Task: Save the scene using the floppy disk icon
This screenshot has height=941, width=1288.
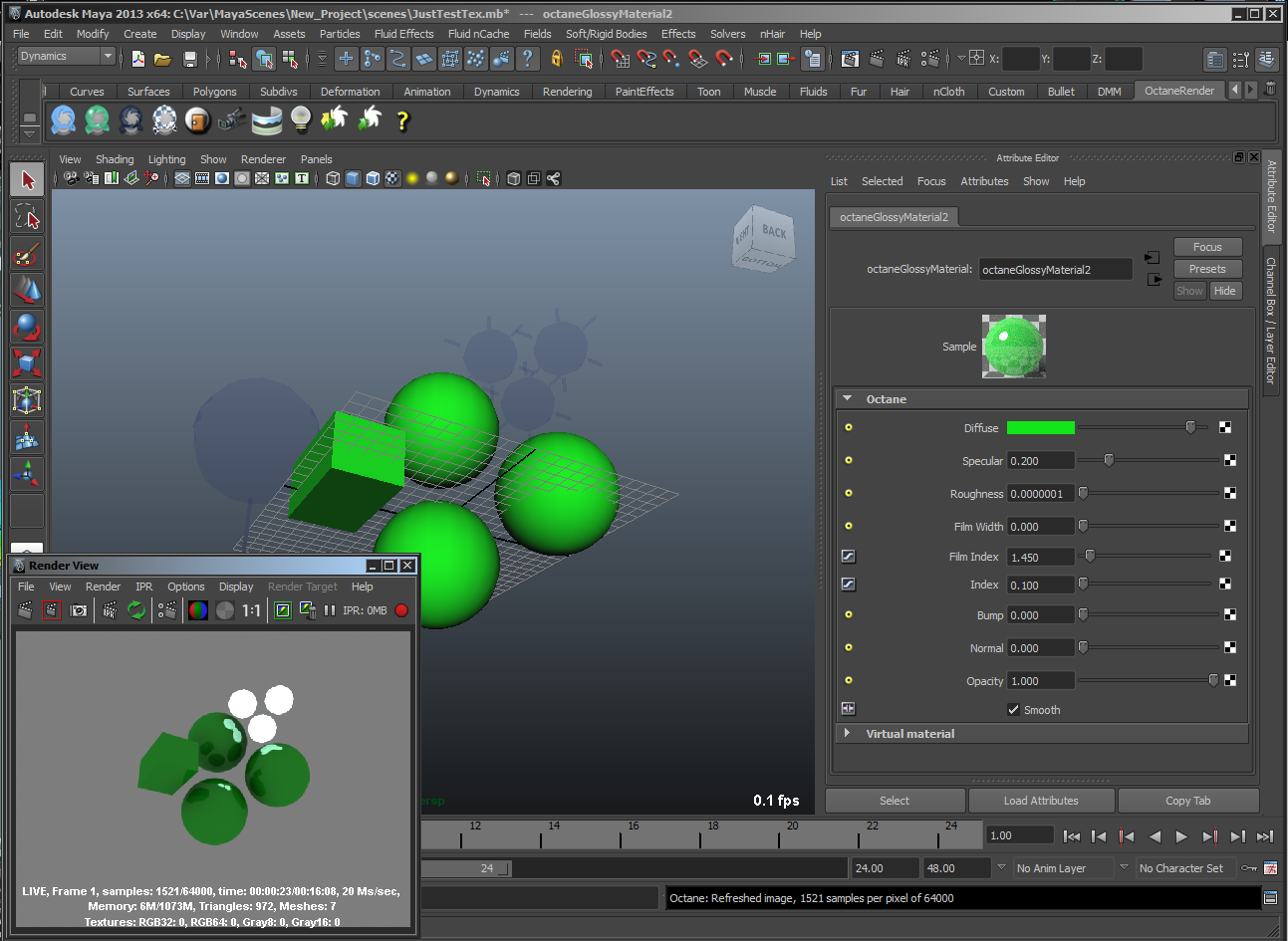Action: tap(189, 59)
